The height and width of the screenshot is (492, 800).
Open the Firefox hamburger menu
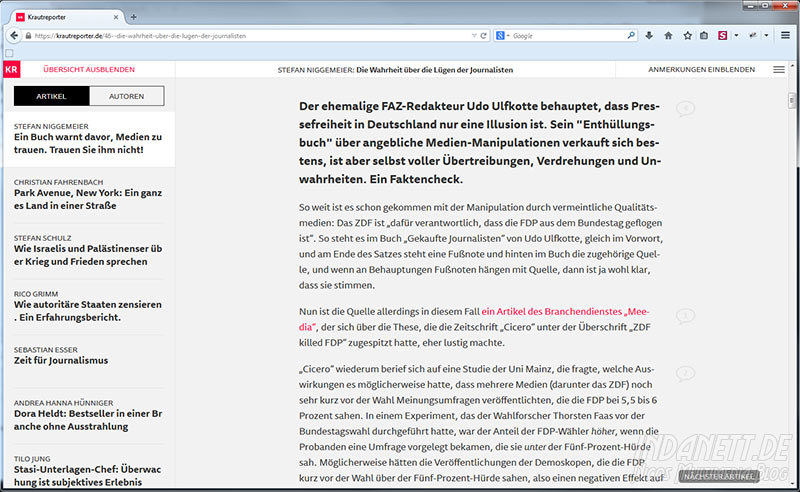click(785, 35)
